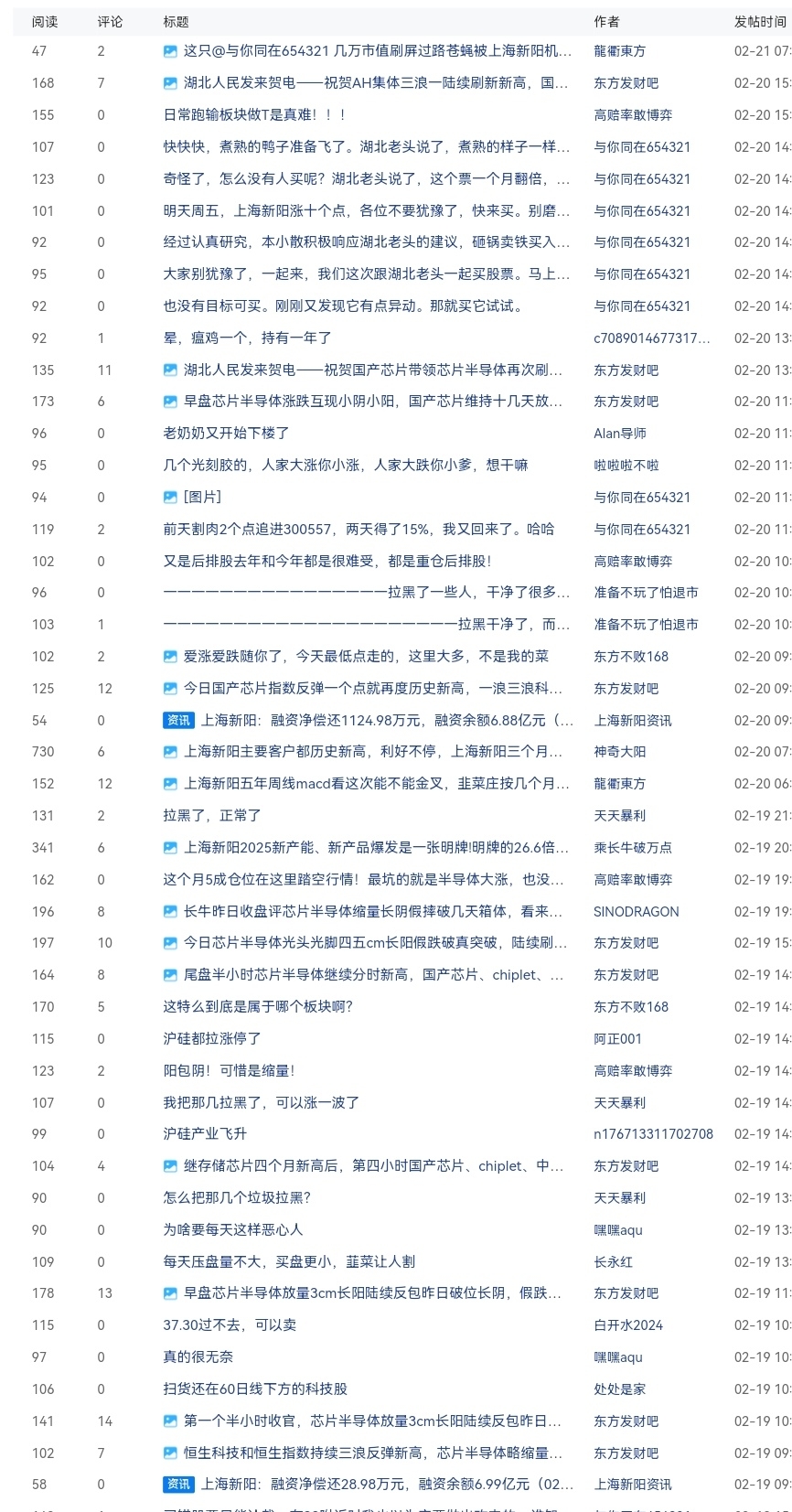Open post 老奶奶又开始下楼了
The image size is (792, 1512).
(x=226, y=434)
